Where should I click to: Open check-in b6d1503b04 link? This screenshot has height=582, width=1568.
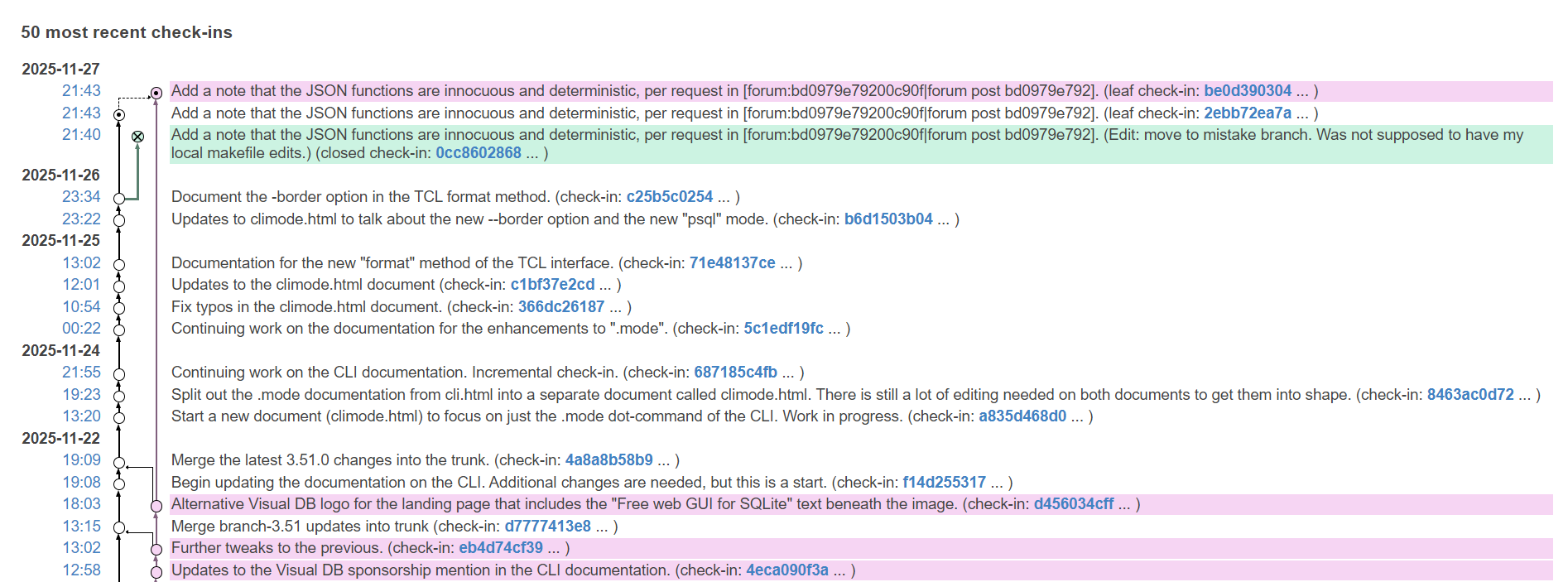click(x=887, y=219)
